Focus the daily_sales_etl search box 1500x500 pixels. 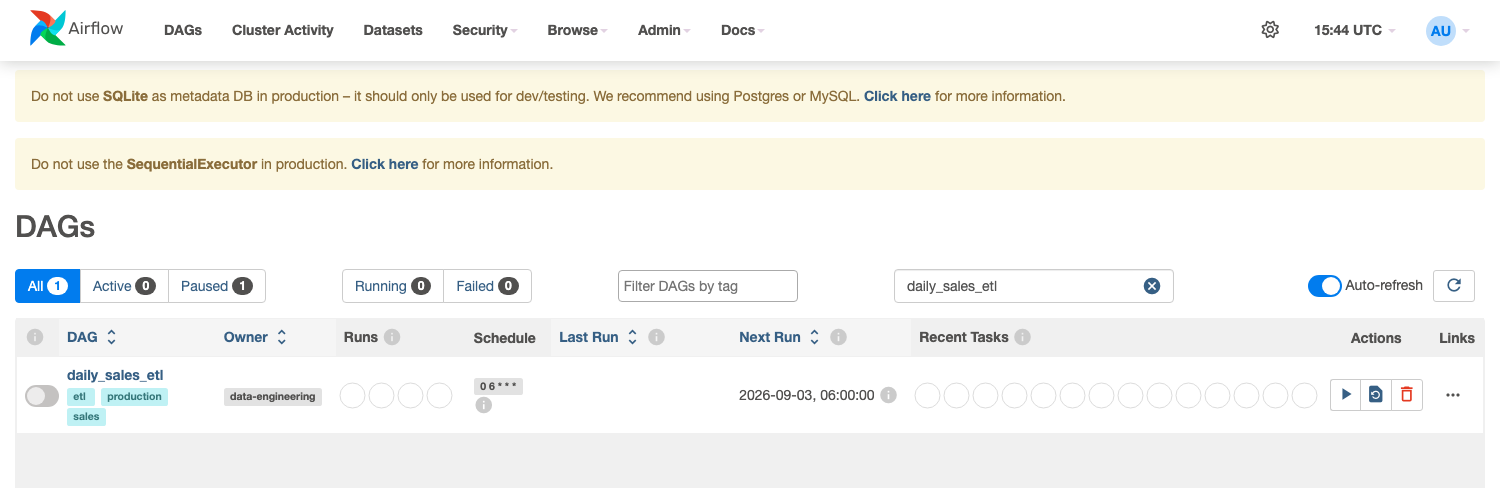click(x=1034, y=286)
